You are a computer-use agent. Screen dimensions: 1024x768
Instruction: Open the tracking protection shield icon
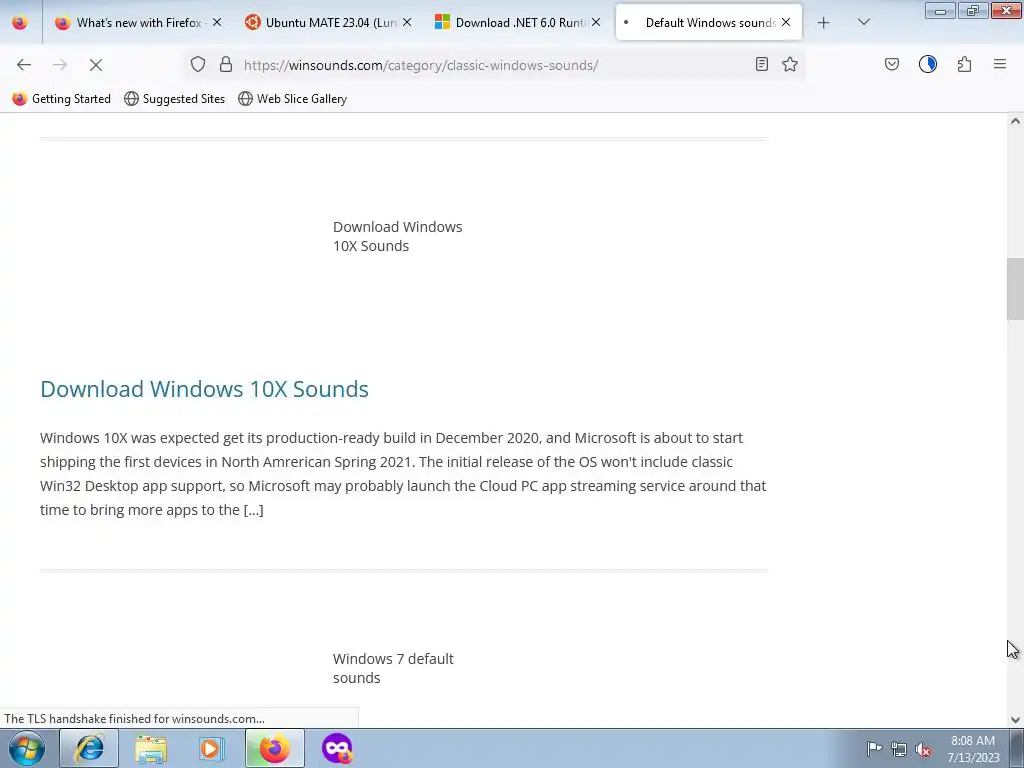198,64
